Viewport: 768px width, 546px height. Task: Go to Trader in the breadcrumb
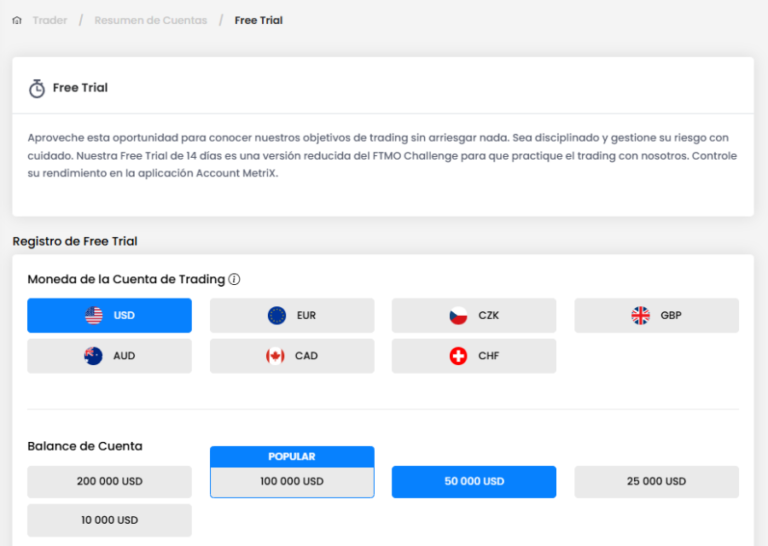coord(50,20)
